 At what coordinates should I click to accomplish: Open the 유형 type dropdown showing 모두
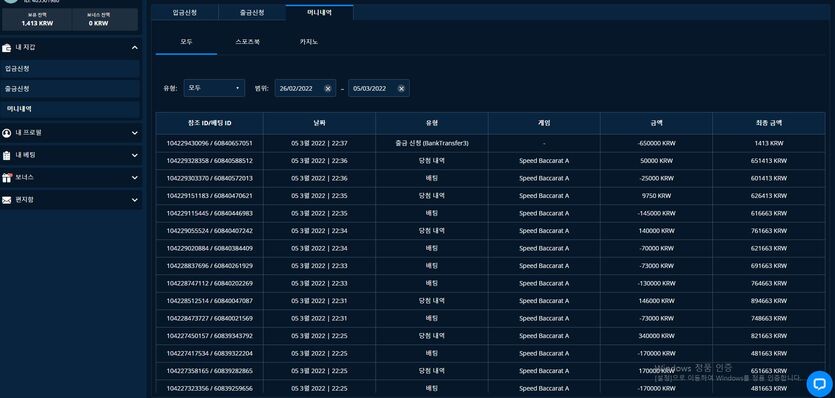point(214,88)
